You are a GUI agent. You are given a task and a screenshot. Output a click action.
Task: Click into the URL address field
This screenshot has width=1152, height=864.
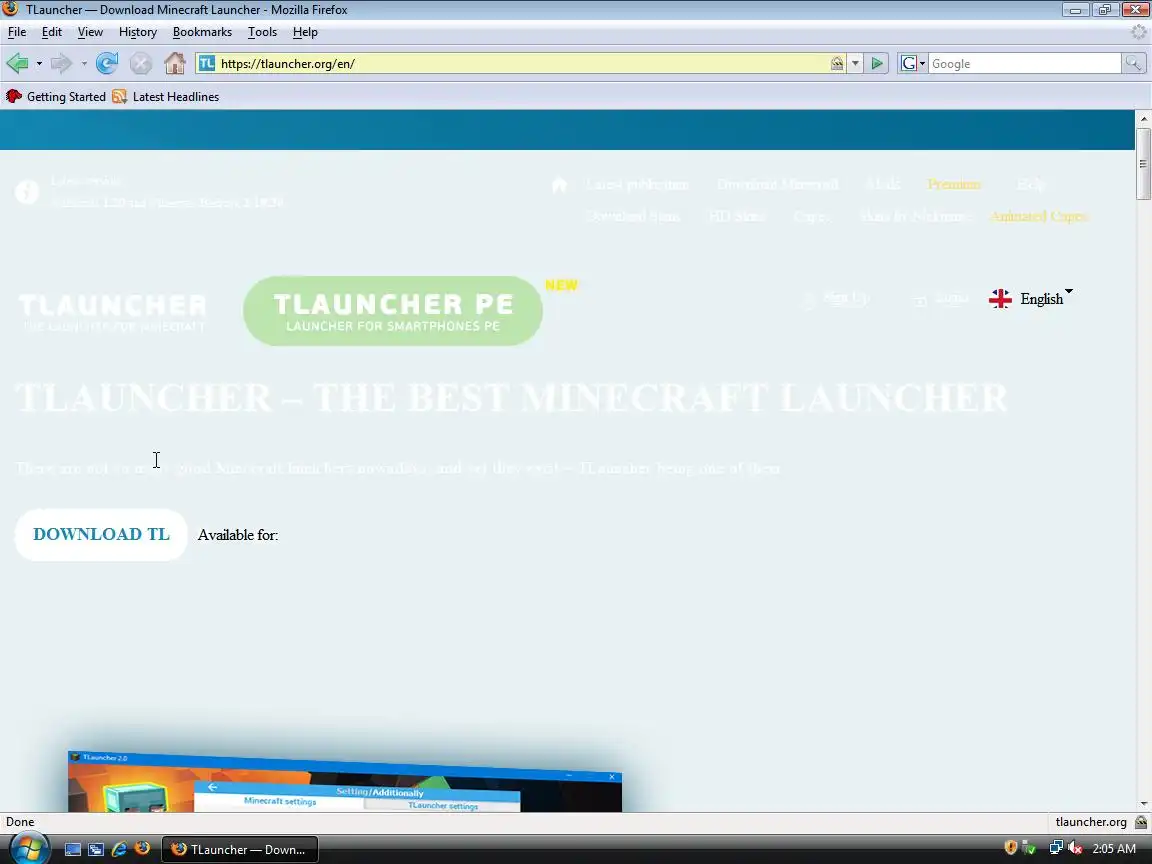coord(522,64)
